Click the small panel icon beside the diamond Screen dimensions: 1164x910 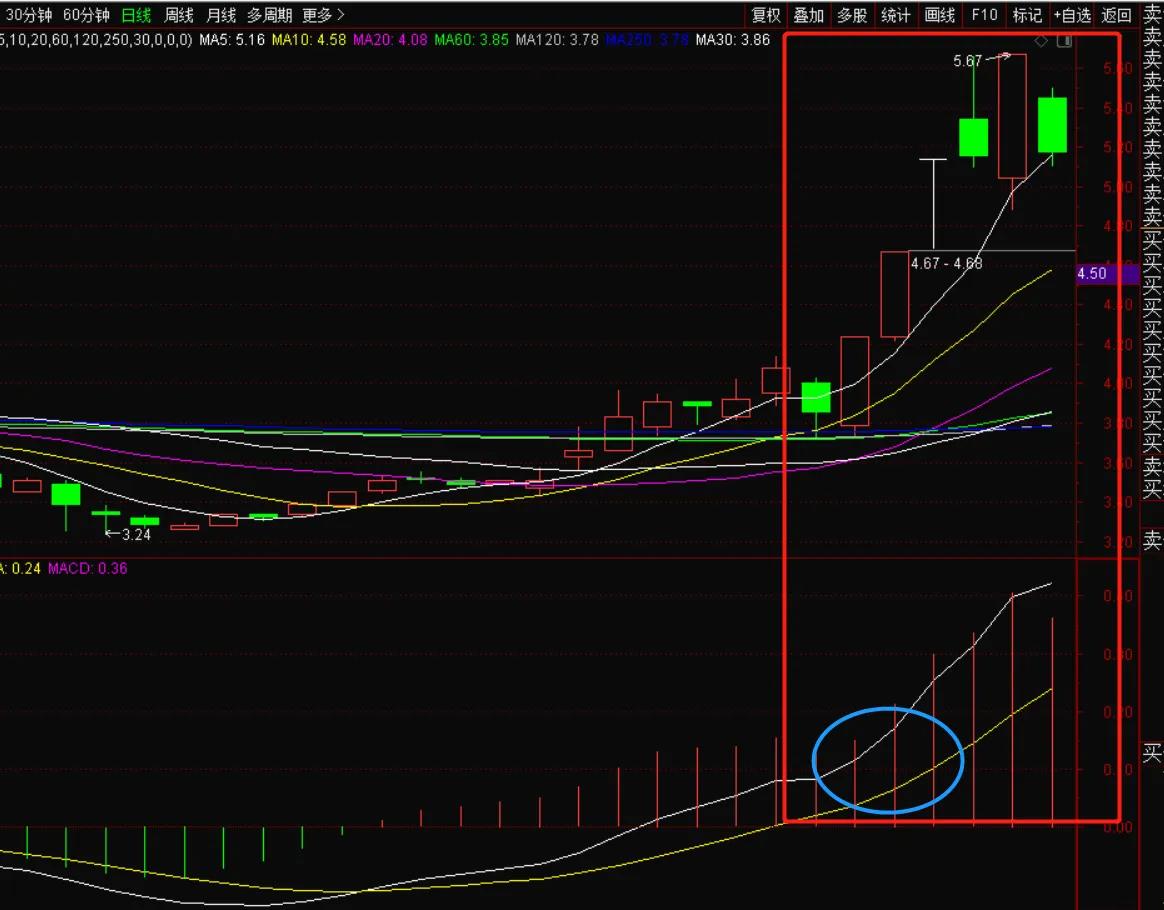pos(1065,42)
